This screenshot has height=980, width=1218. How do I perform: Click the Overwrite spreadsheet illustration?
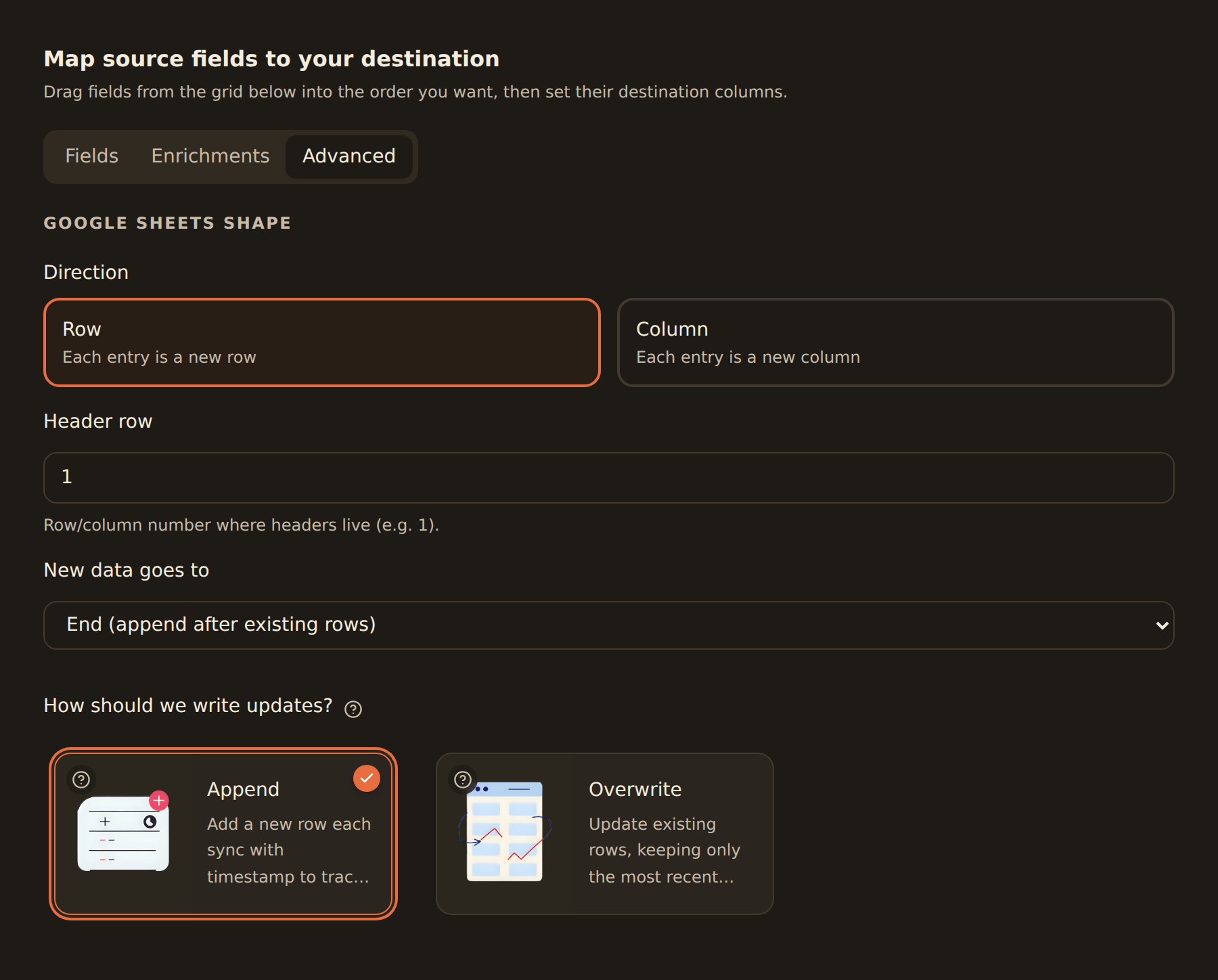(505, 831)
